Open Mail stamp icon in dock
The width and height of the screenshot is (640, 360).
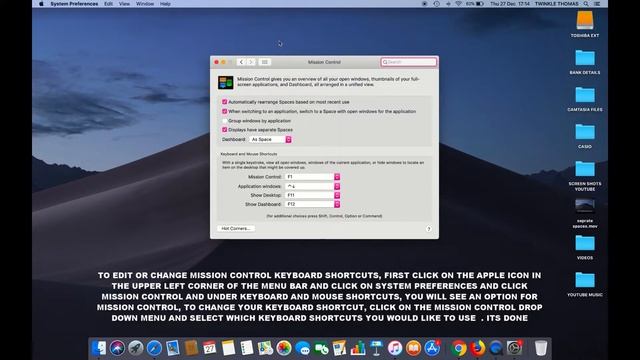tap(173, 348)
